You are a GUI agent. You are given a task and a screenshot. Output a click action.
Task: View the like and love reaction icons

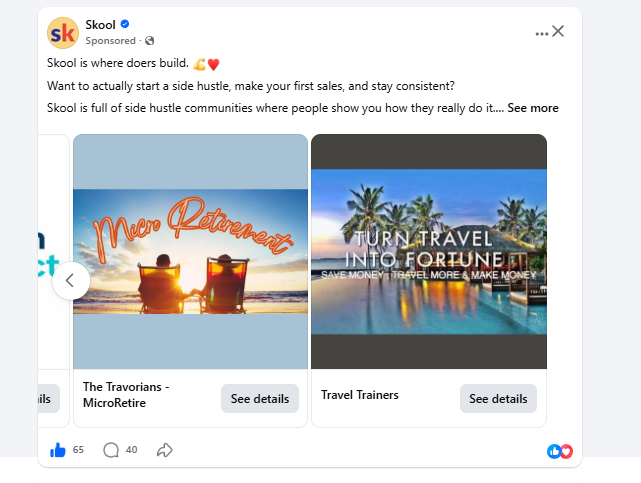560,451
